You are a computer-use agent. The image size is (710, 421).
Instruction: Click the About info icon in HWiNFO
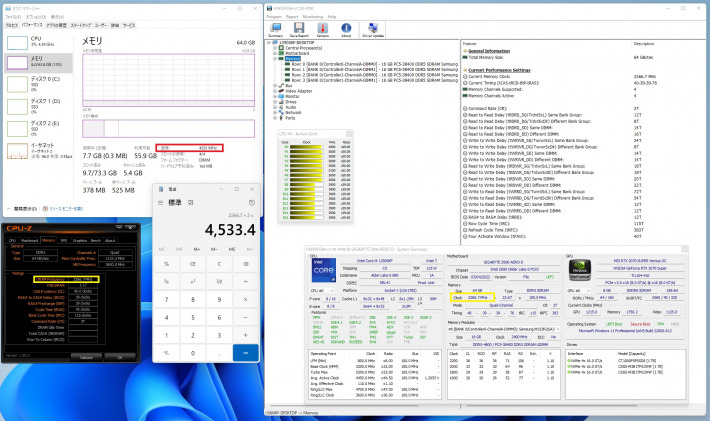(x=344, y=29)
